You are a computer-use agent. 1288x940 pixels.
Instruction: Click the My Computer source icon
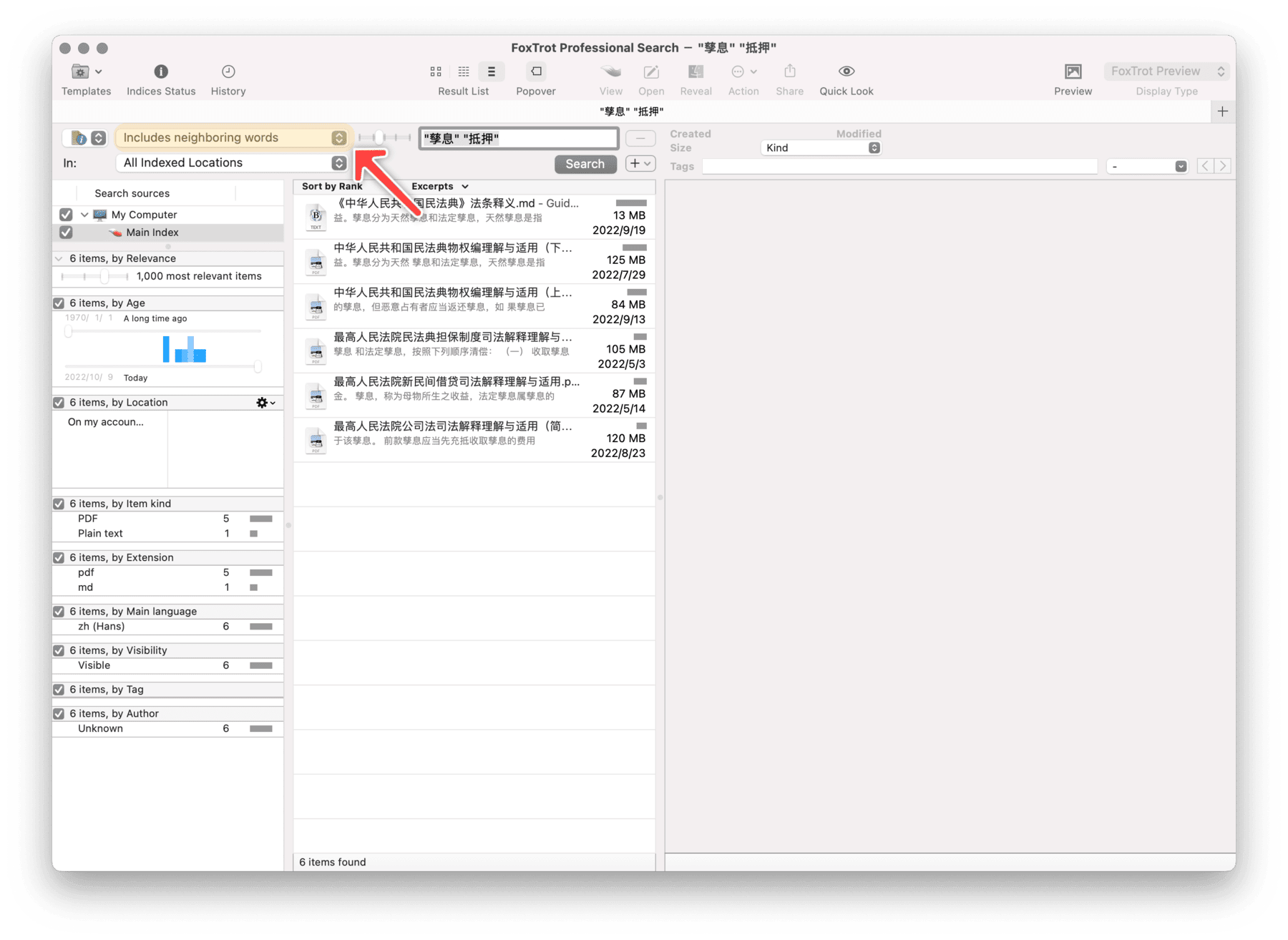coord(99,215)
